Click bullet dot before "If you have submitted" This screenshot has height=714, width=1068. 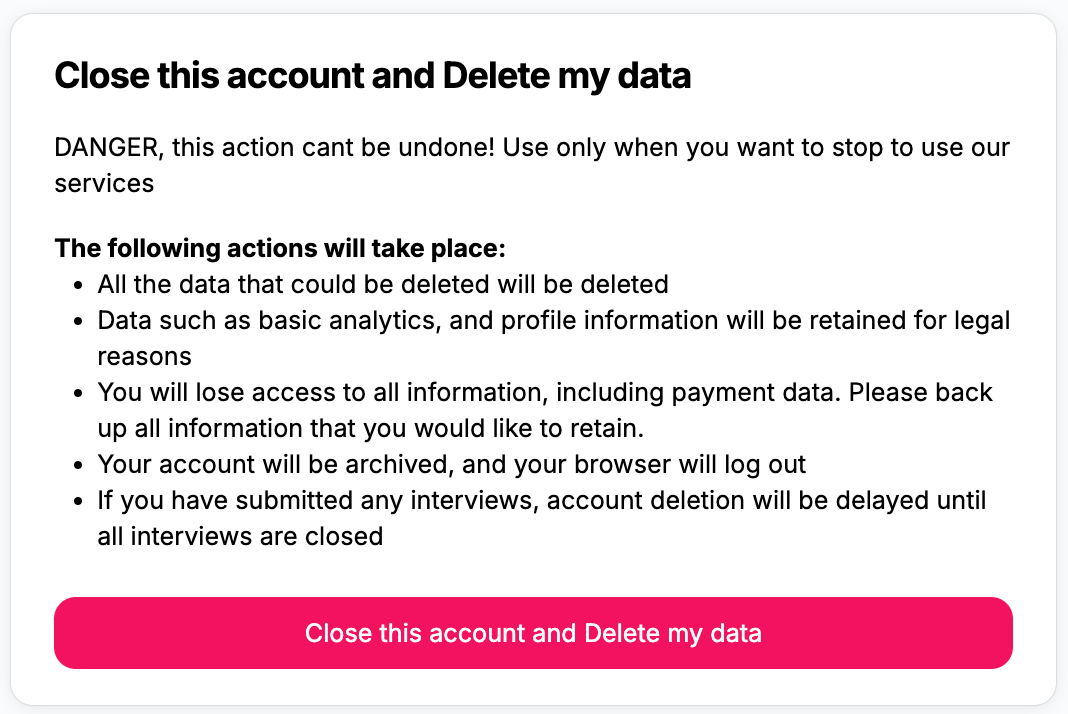[x=78, y=501]
